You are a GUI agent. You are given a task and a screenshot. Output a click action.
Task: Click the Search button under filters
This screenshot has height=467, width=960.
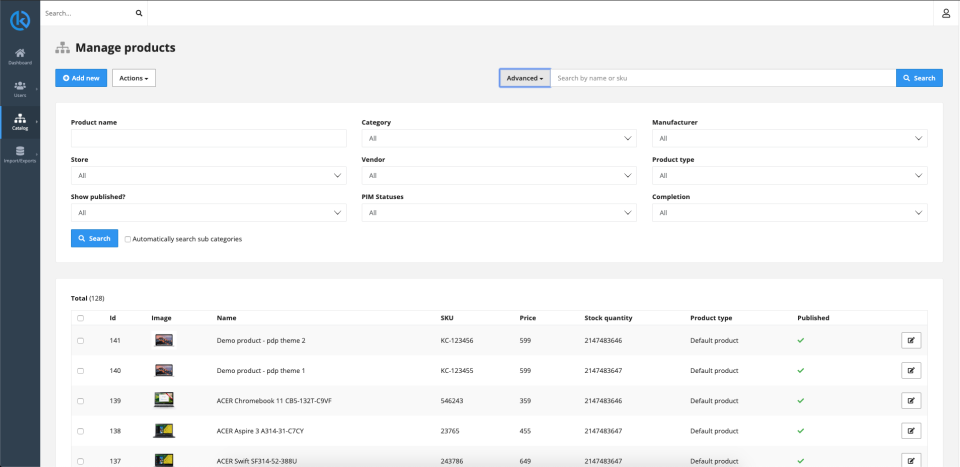94,239
